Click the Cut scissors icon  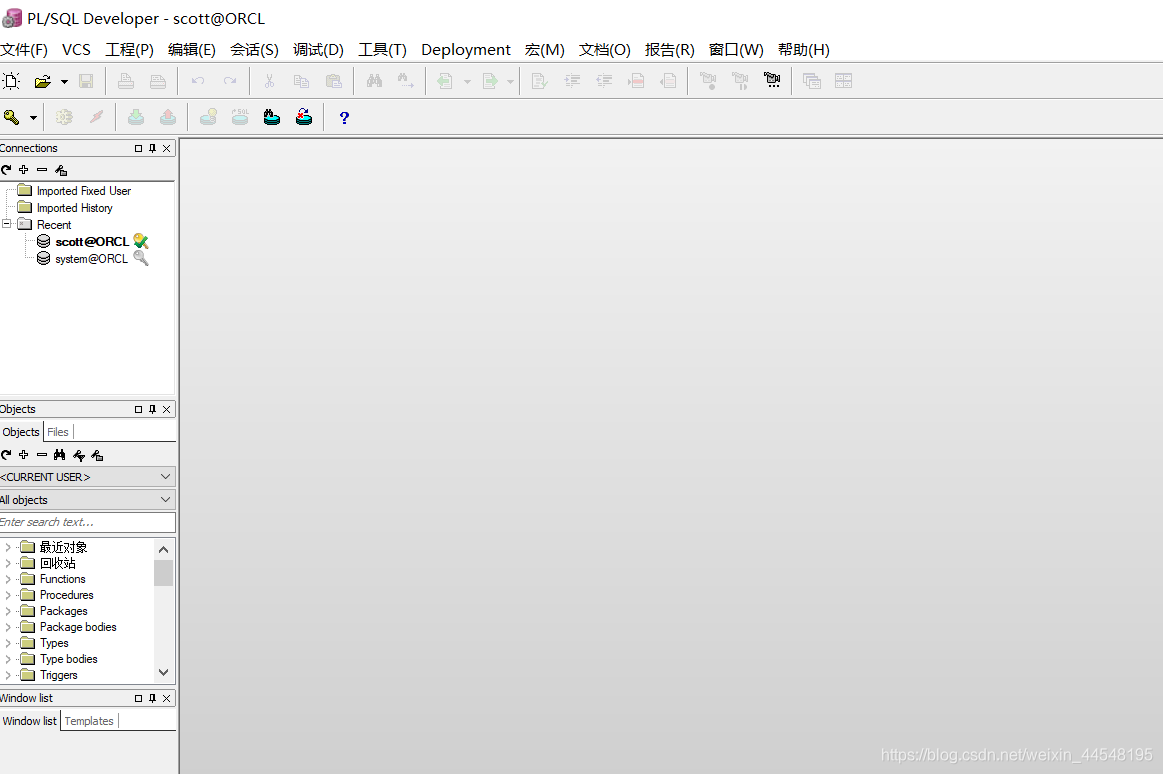point(269,82)
